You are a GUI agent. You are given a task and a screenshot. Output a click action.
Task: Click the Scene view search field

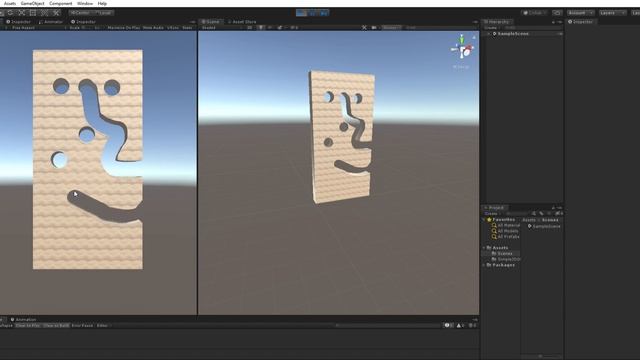tap(440, 28)
